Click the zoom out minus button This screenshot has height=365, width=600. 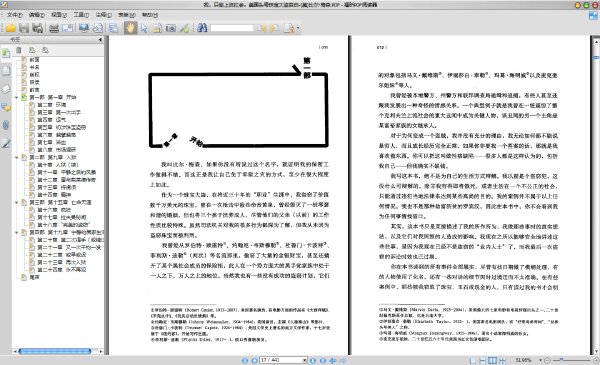pyautogui.click(x=547, y=360)
